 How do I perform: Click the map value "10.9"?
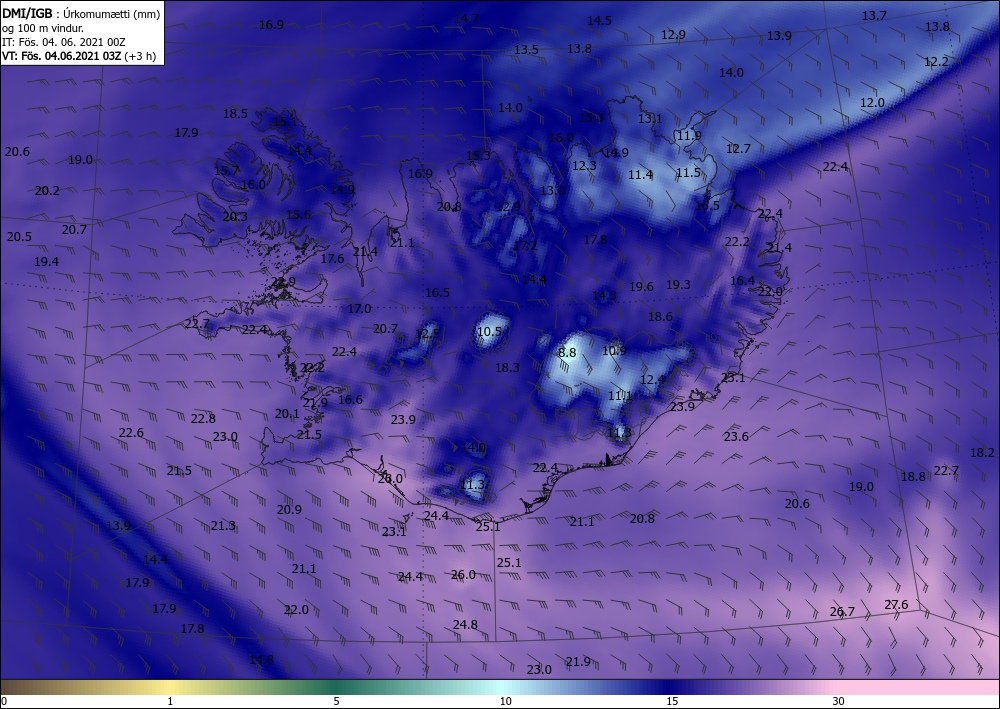point(614,350)
